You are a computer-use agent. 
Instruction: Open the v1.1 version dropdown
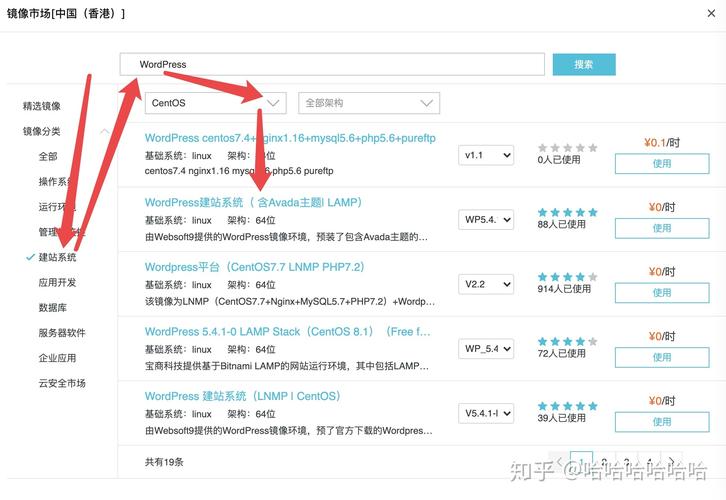tap(486, 155)
